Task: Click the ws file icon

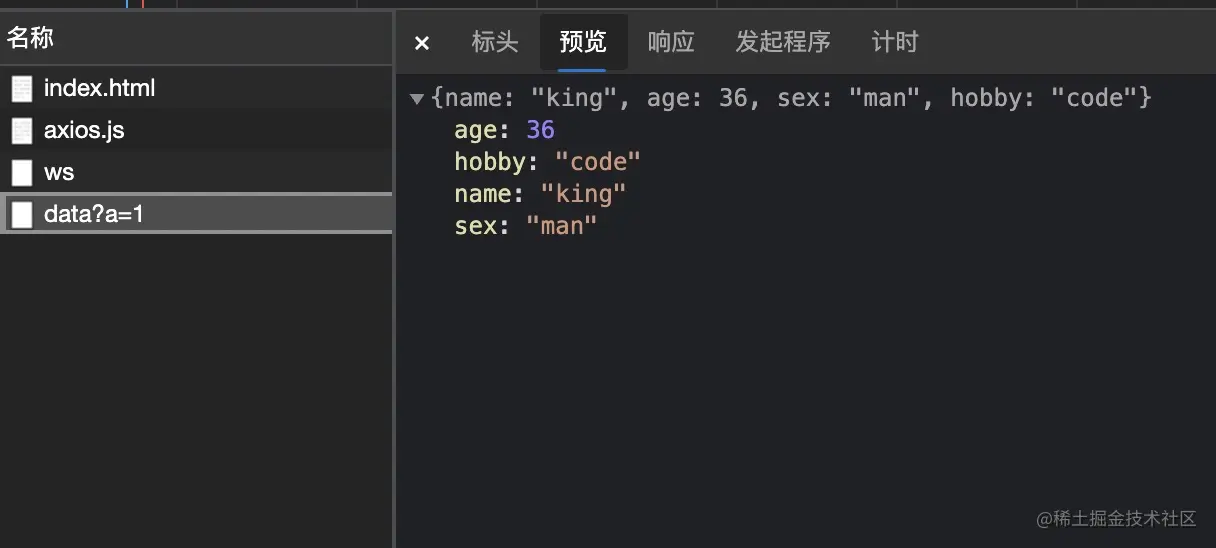Action: click(22, 173)
